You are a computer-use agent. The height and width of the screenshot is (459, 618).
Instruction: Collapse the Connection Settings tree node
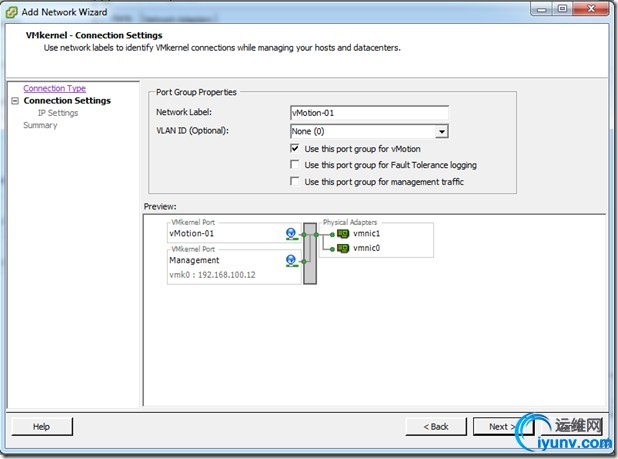[x=15, y=101]
